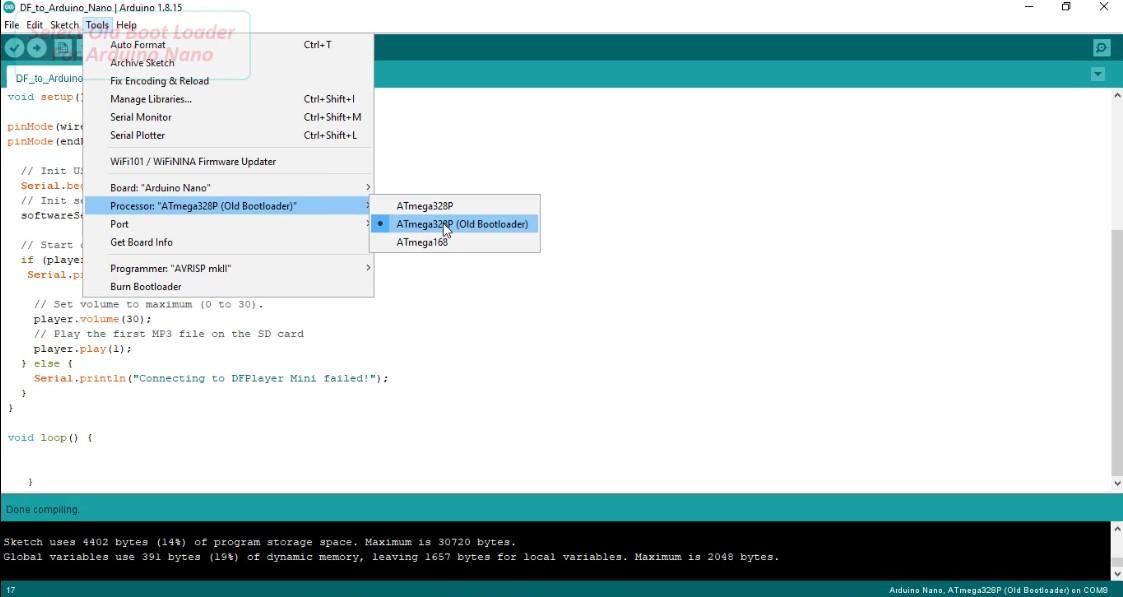1123x597 pixels.
Task: Select Get Board Info
Action: tap(228, 242)
